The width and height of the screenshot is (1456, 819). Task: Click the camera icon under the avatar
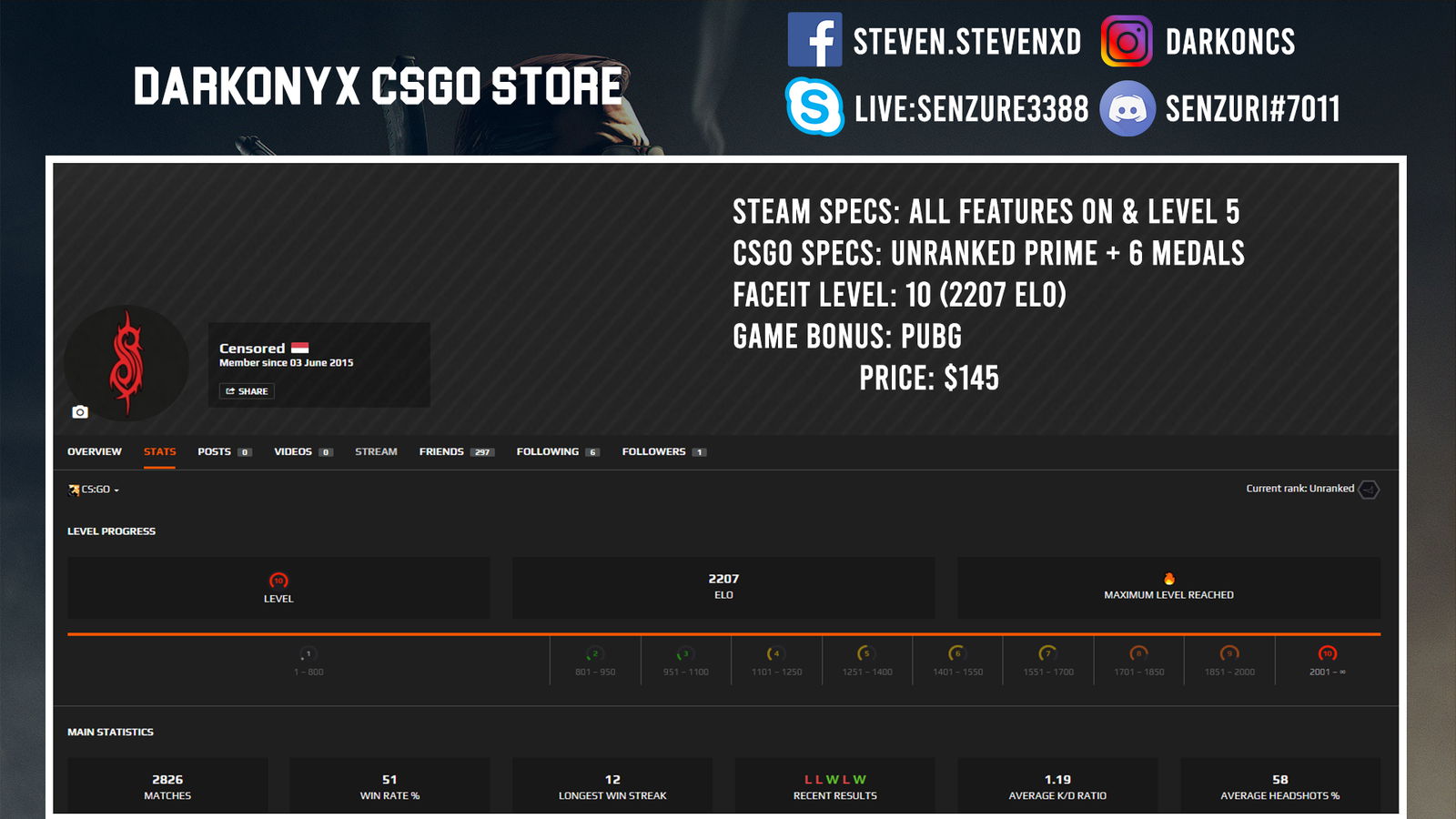80,412
